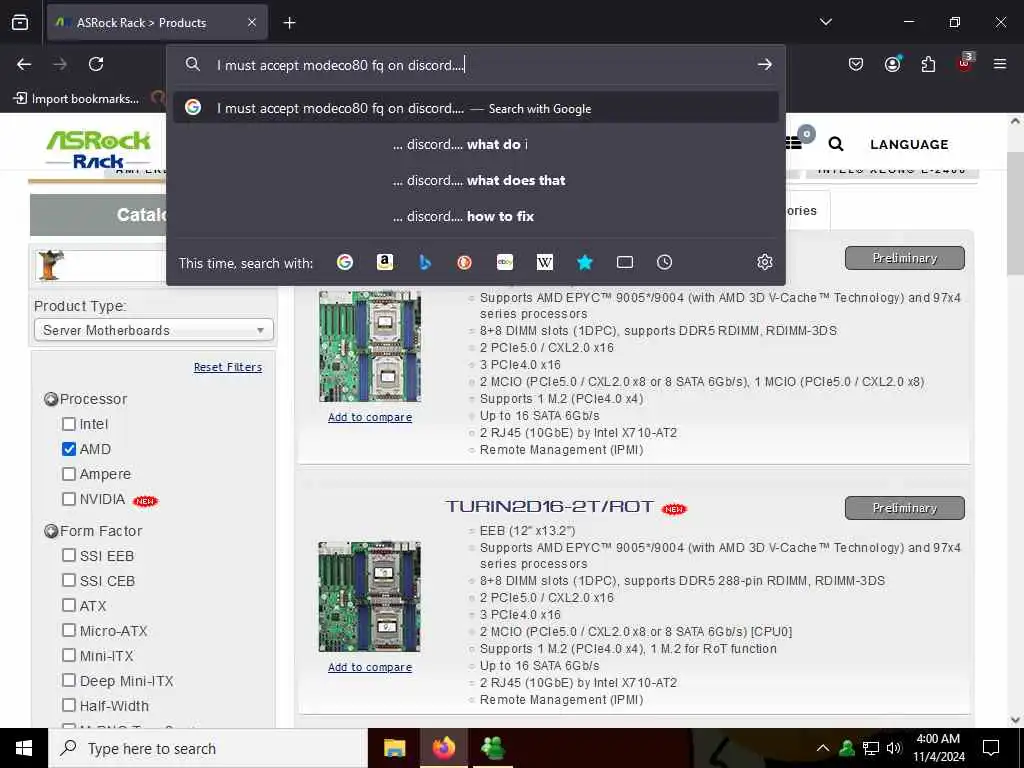Viewport: 1024px width, 768px height.
Task: Search in open Tabs icon
Action: 625,262
